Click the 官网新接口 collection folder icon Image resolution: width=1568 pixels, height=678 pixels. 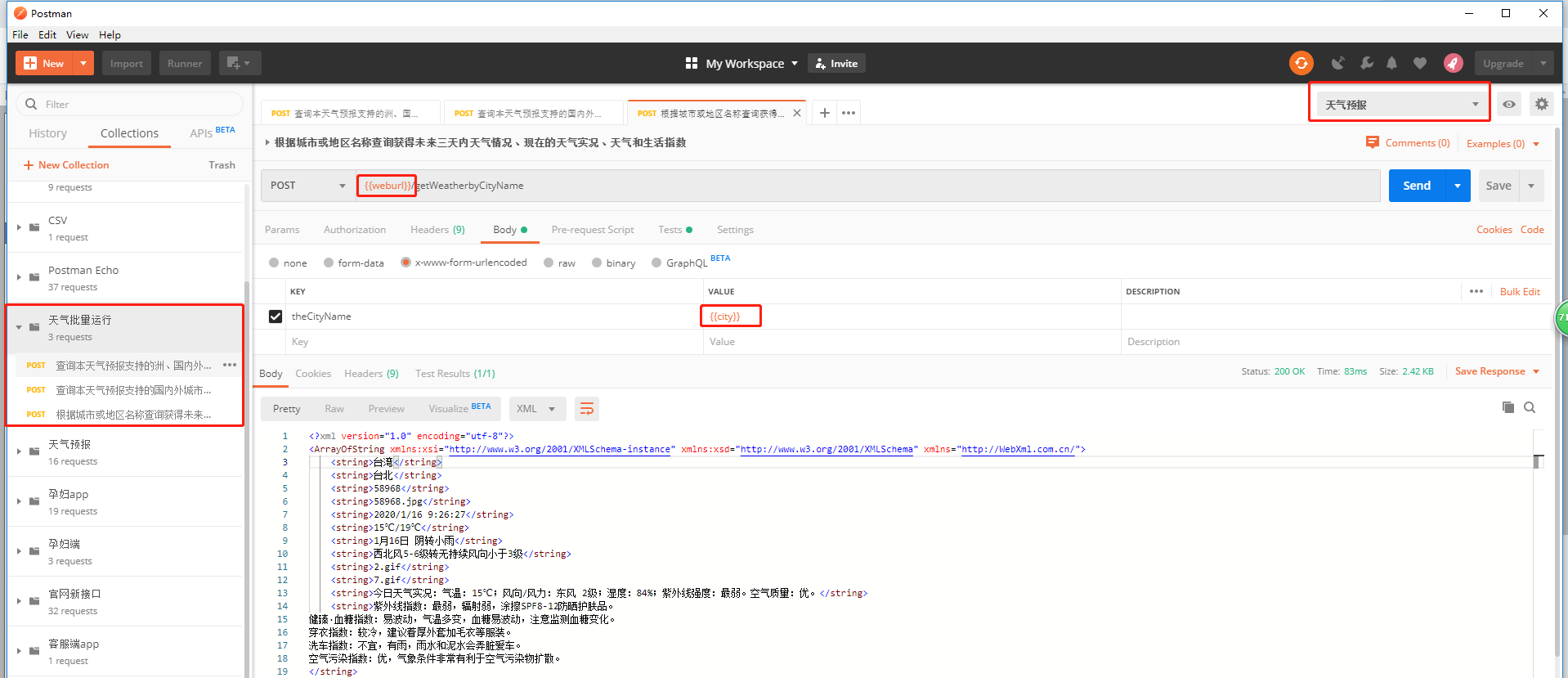pos(34,600)
